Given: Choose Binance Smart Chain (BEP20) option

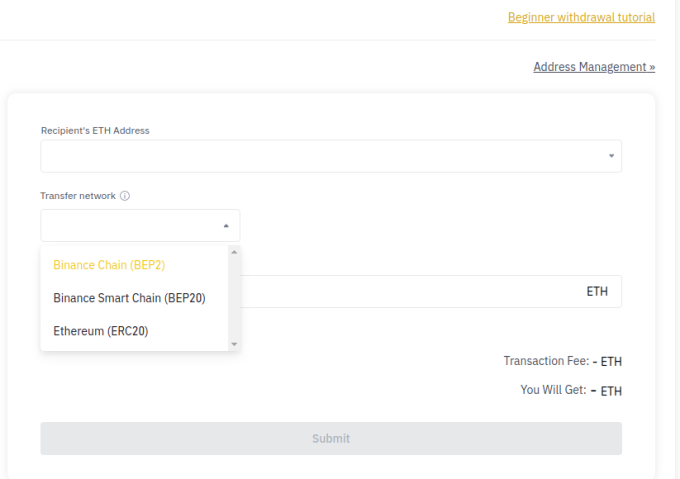Looking at the screenshot, I should [129, 298].
